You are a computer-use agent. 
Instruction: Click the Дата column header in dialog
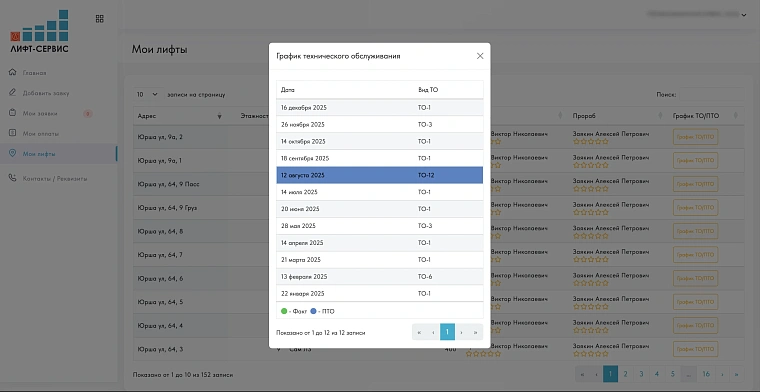[345, 90]
